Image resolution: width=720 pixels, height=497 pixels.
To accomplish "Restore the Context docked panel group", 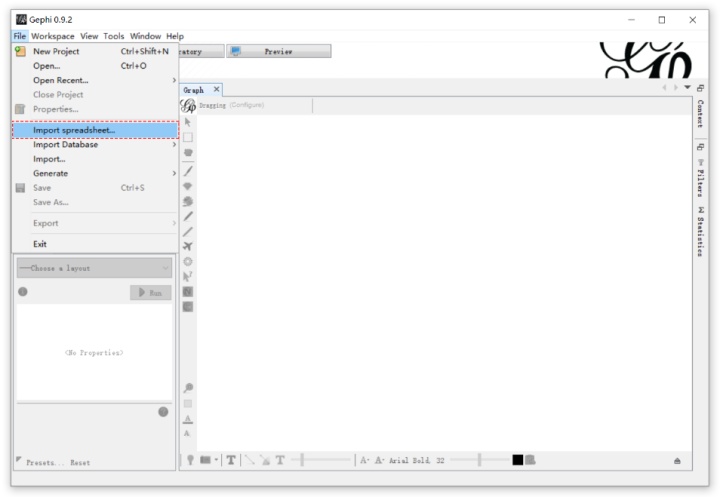I will click(x=700, y=88).
